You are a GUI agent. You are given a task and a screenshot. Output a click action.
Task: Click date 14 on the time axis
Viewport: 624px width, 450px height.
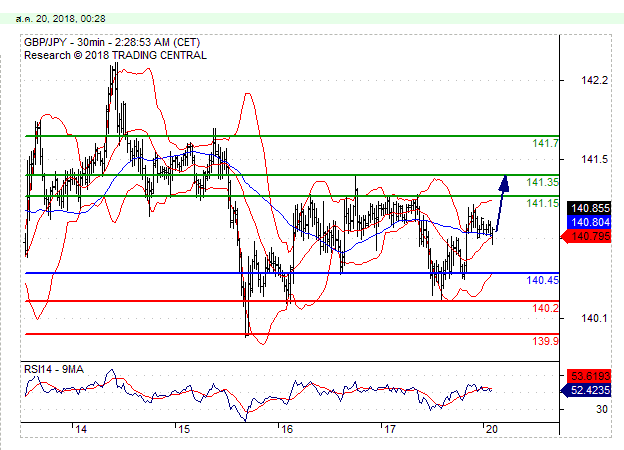pos(80,429)
